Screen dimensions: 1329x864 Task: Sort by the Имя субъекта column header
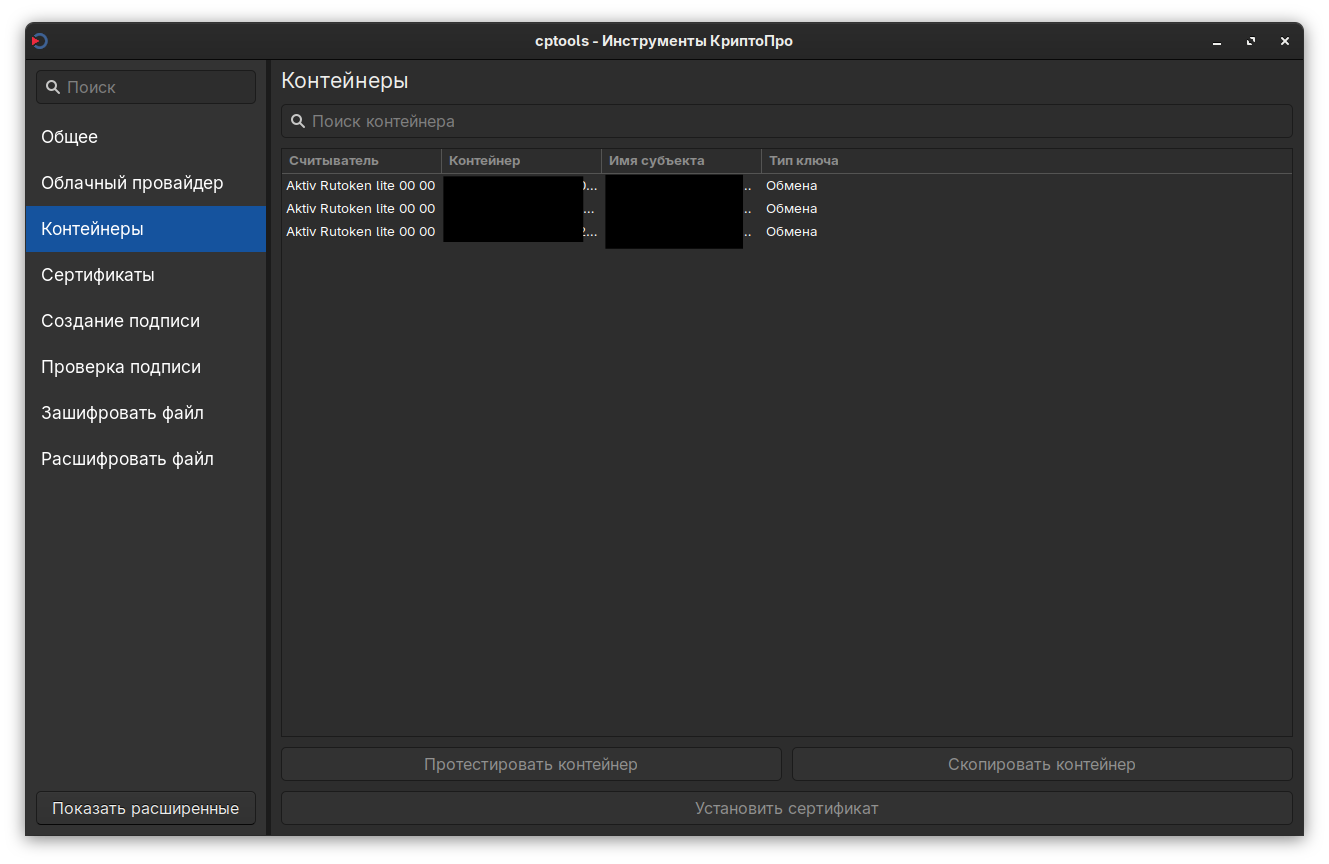(x=682, y=161)
